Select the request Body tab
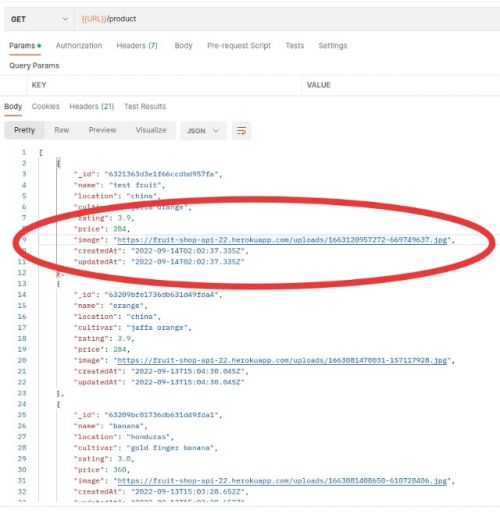500x517 pixels. [183, 46]
